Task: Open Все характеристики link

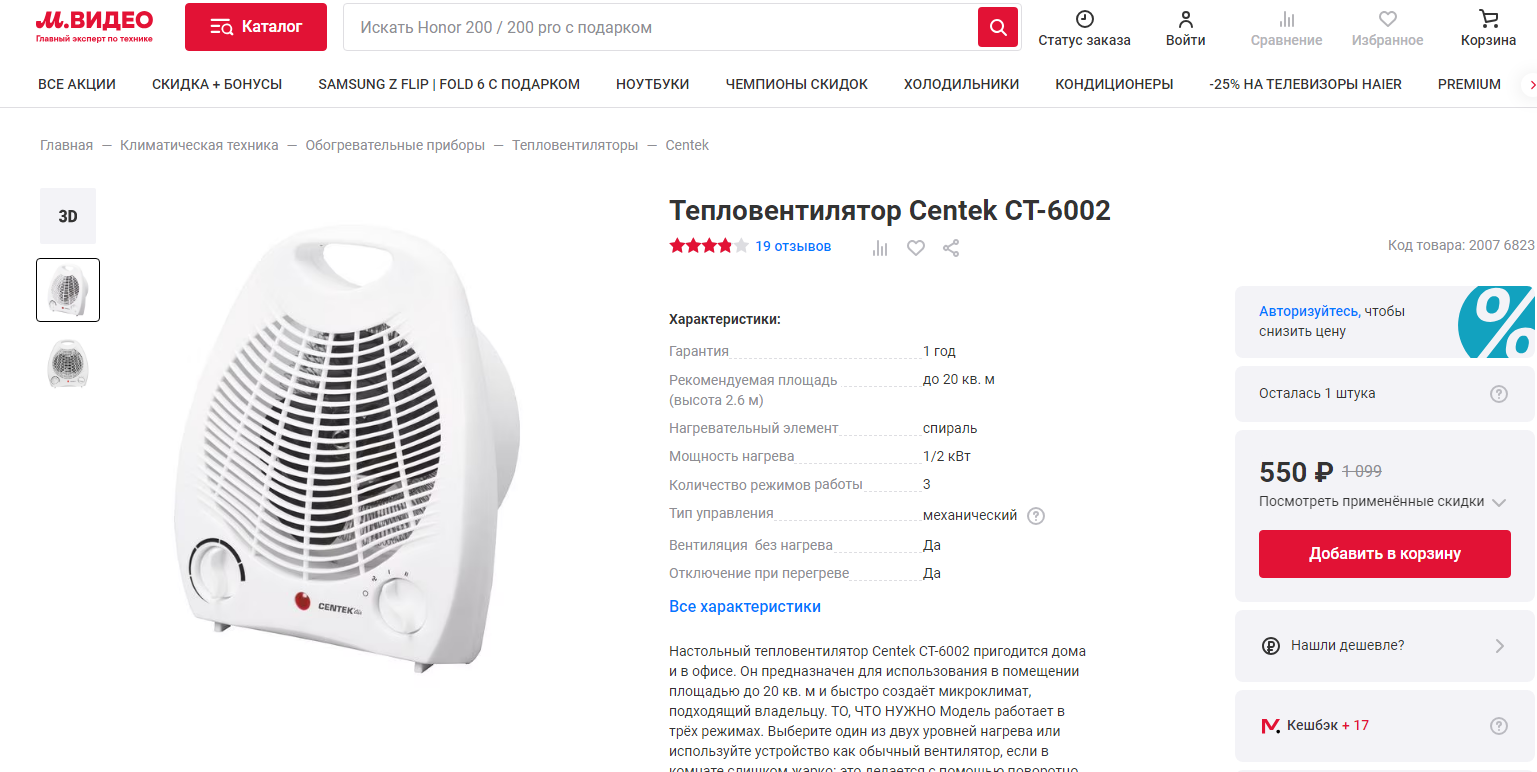Action: click(745, 607)
